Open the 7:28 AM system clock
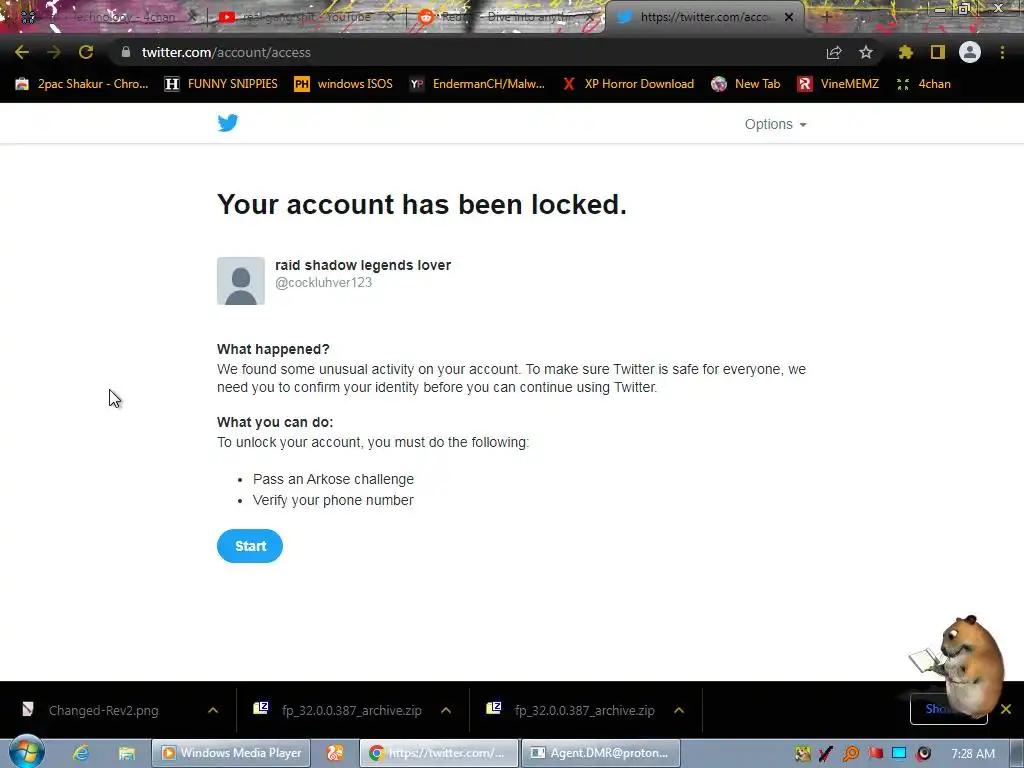1024x768 pixels. pyautogui.click(x=973, y=754)
